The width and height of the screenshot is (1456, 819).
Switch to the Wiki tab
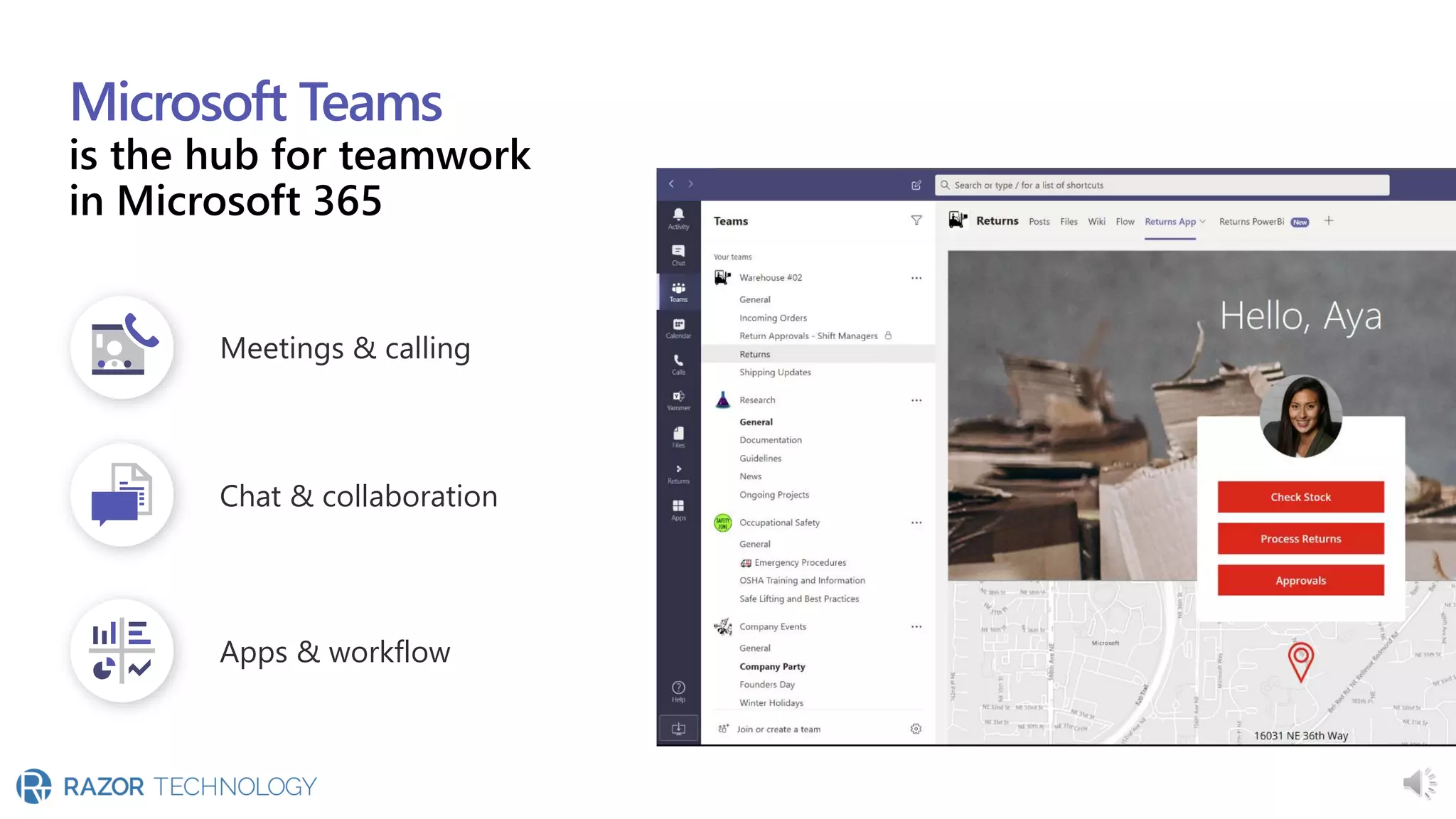point(1096,222)
